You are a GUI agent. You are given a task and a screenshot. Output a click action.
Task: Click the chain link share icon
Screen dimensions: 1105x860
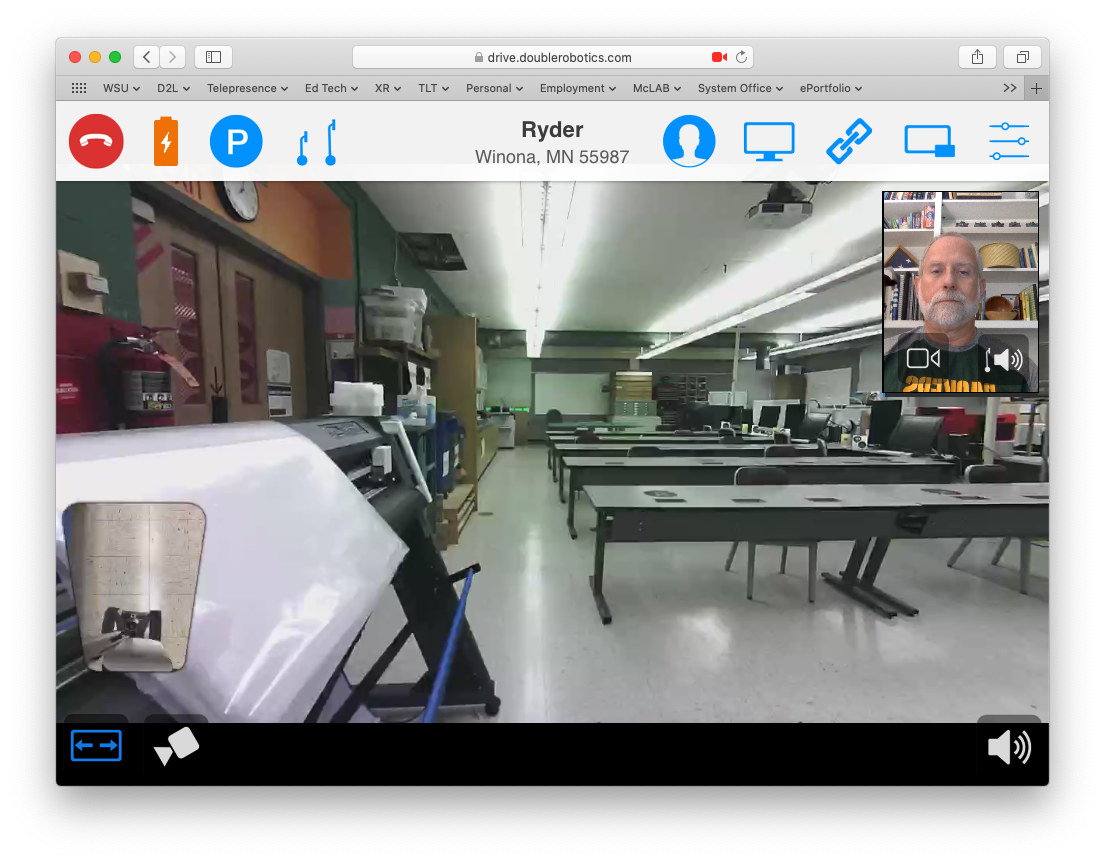pos(849,142)
